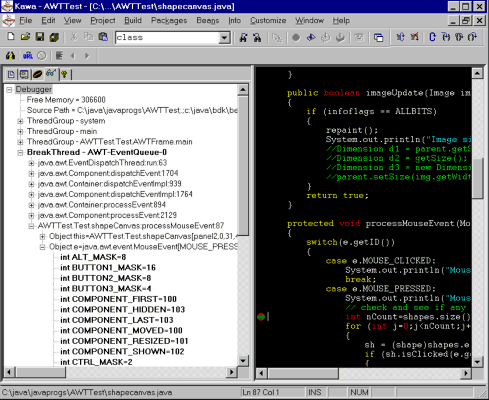This screenshot has width=489, height=400.
Task: Switch to the first document tab icon in the left panel
Action: point(11,74)
